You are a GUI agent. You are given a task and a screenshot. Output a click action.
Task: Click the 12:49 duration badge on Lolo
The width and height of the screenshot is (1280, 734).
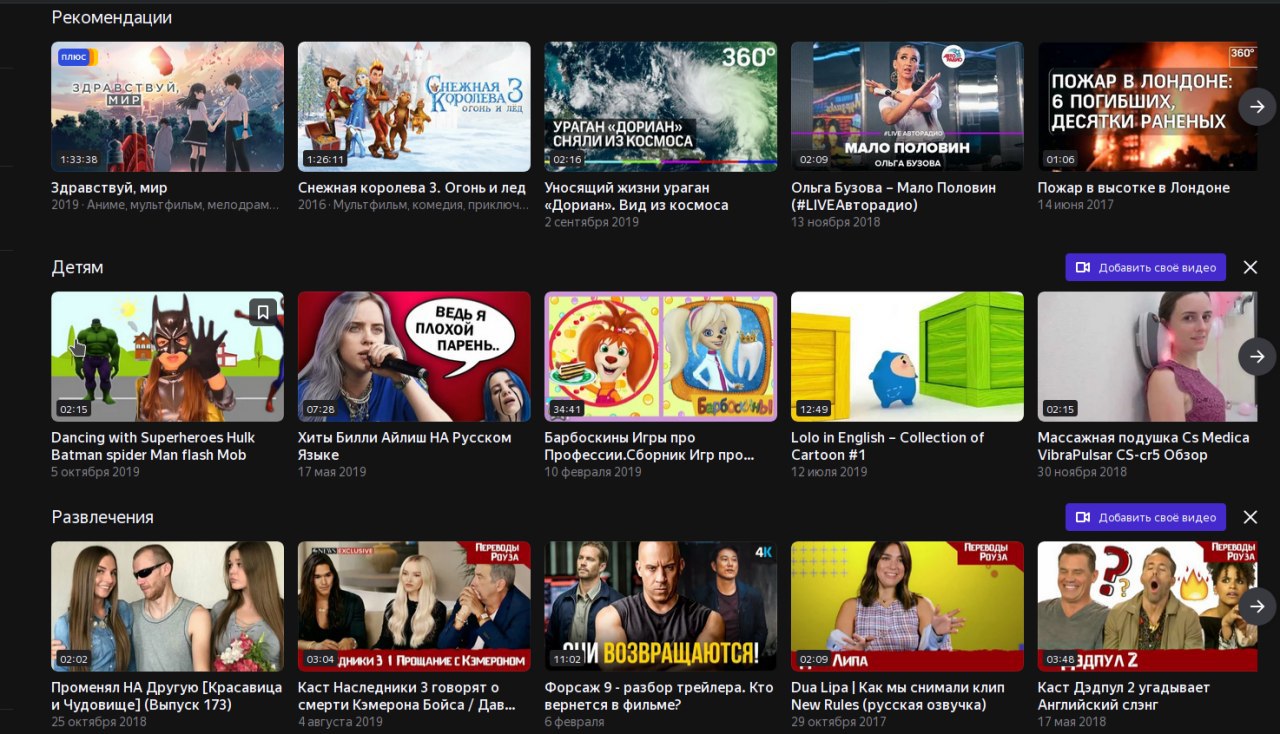pos(816,409)
